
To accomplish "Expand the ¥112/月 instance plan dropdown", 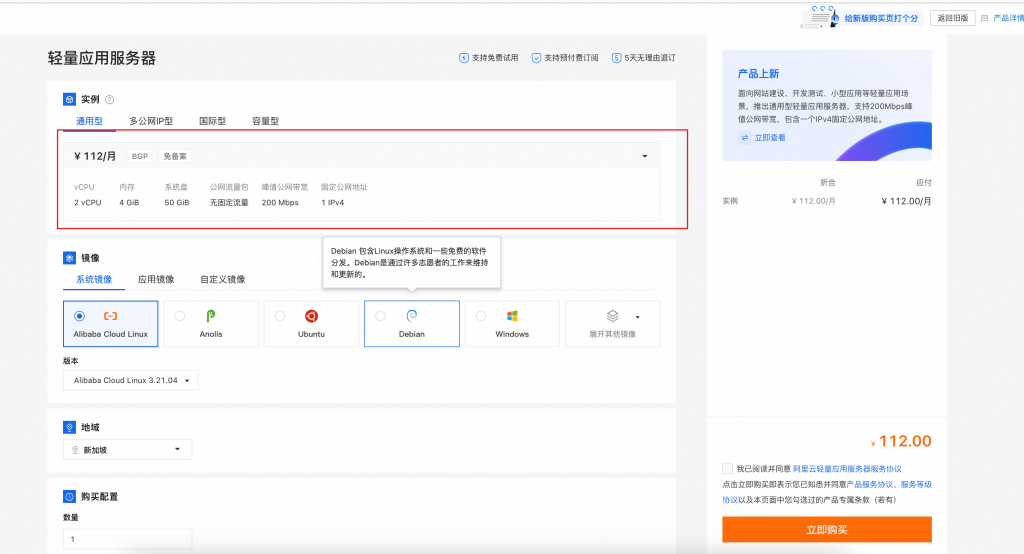I will point(644,156).
